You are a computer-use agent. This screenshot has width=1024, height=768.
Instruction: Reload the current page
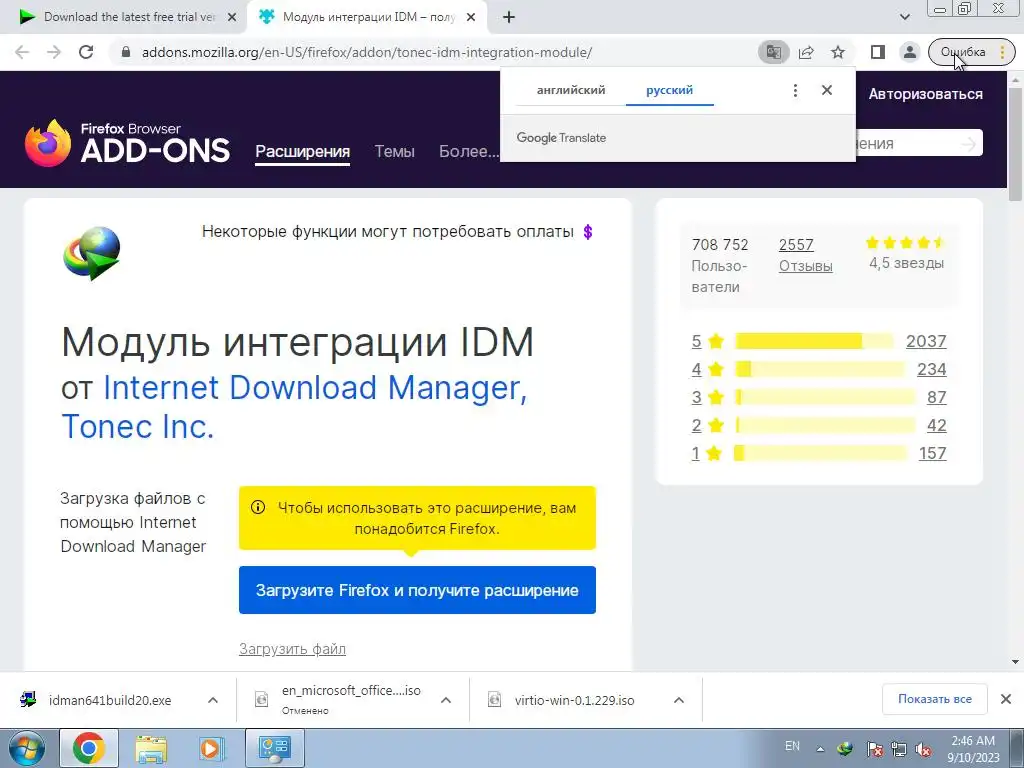pos(86,52)
